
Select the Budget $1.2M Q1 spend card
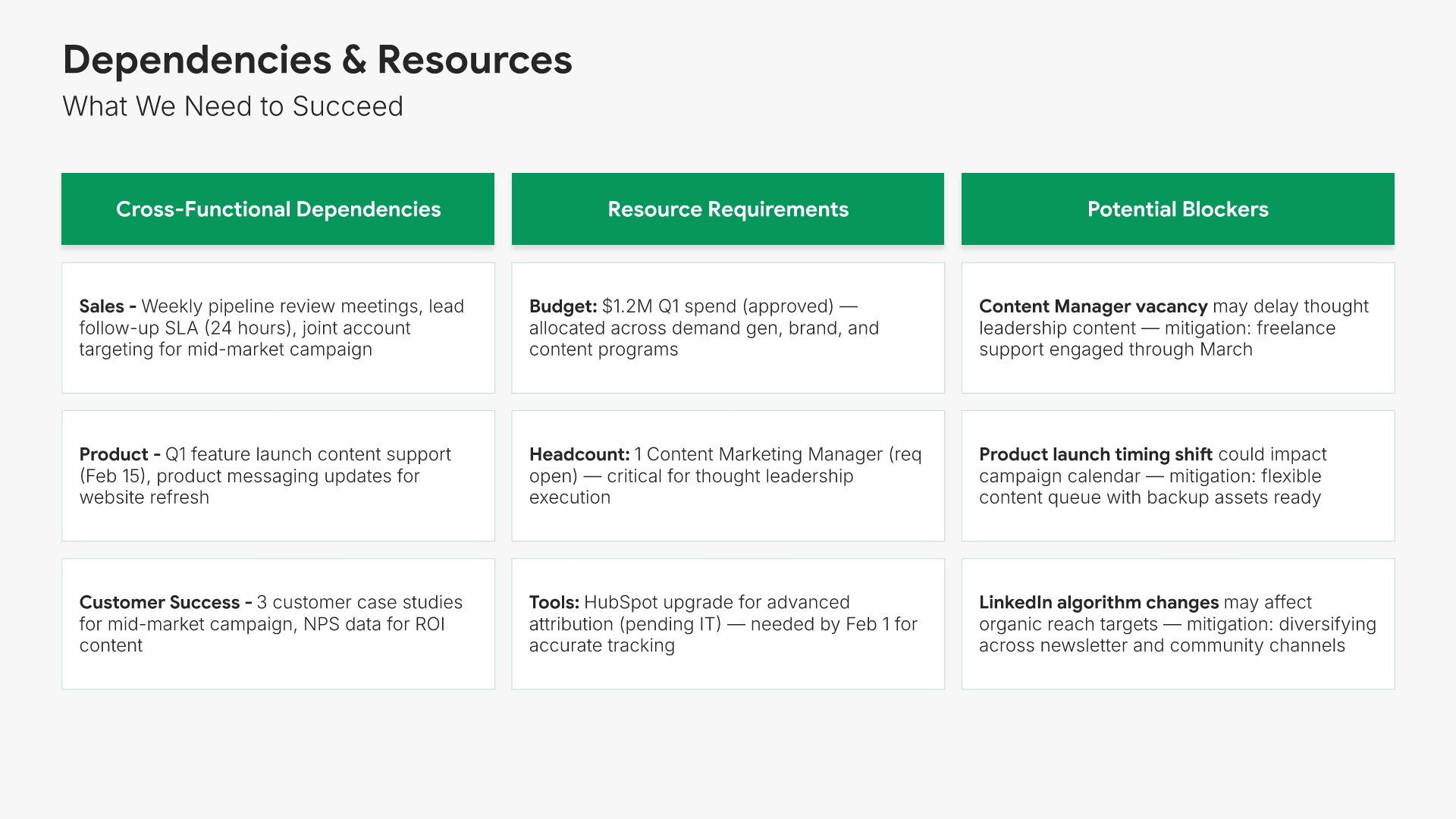pyautogui.click(x=728, y=328)
